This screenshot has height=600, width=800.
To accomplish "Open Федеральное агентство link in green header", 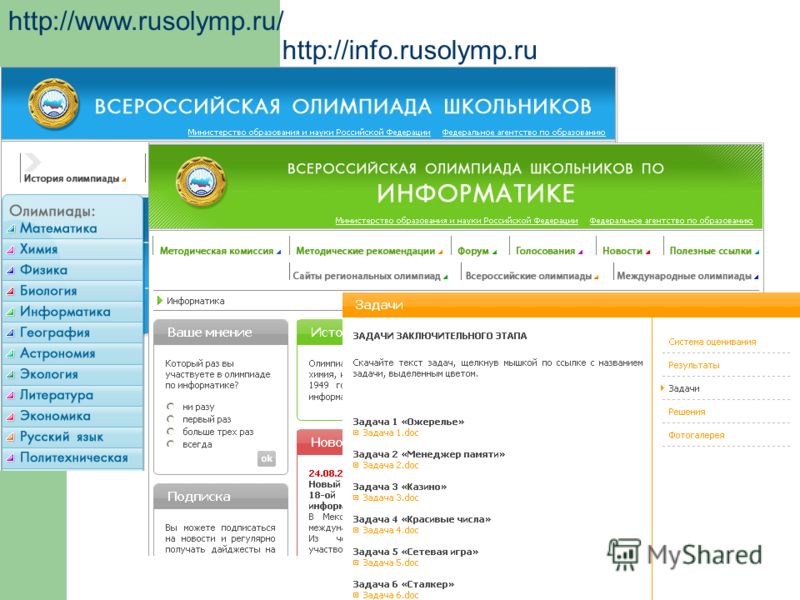I will tap(671, 220).
